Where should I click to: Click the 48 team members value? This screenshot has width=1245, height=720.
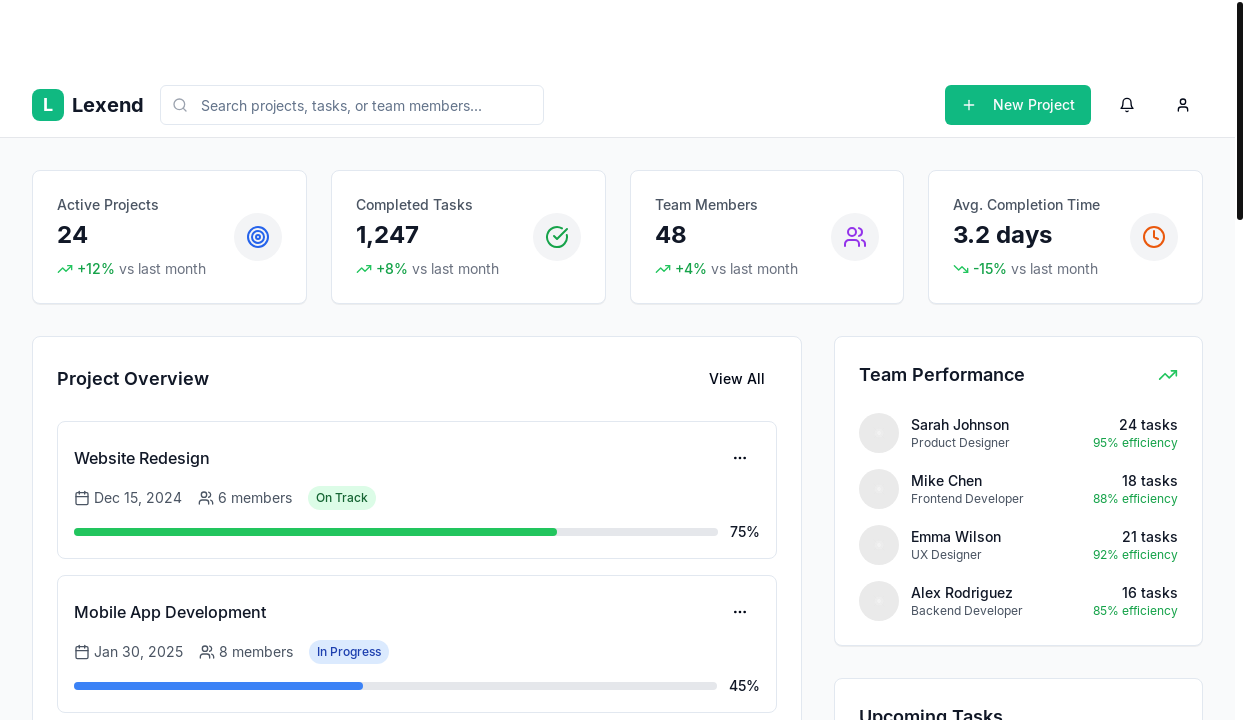[x=671, y=235]
